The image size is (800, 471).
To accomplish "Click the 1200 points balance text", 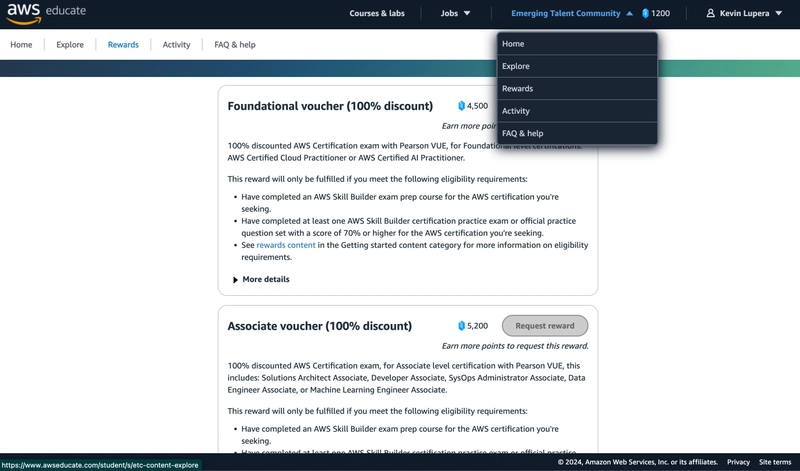I will click(x=661, y=13).
